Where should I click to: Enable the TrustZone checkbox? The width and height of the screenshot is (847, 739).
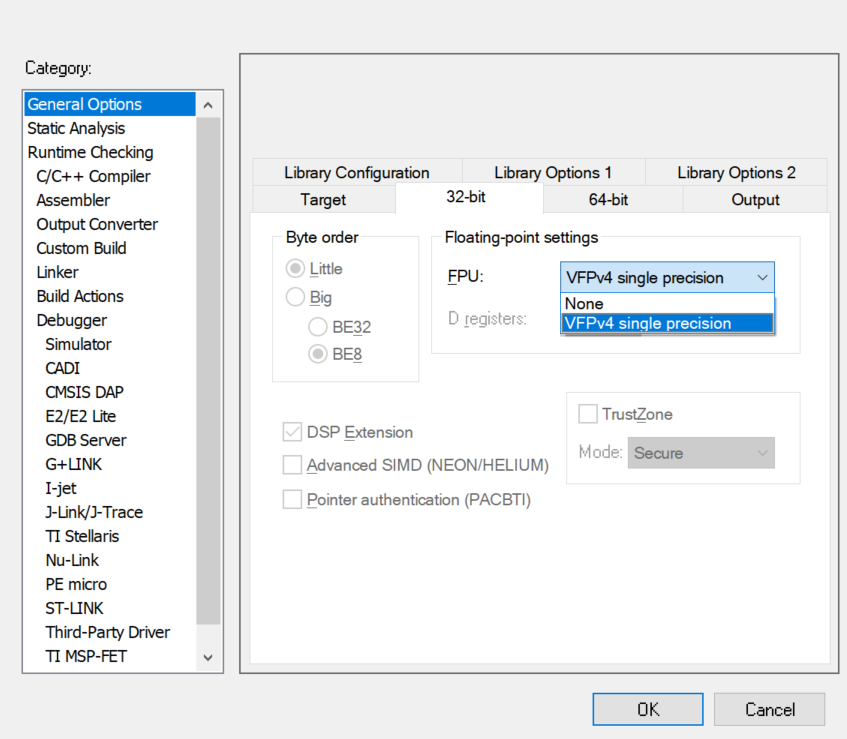click(x=588, y=414)
